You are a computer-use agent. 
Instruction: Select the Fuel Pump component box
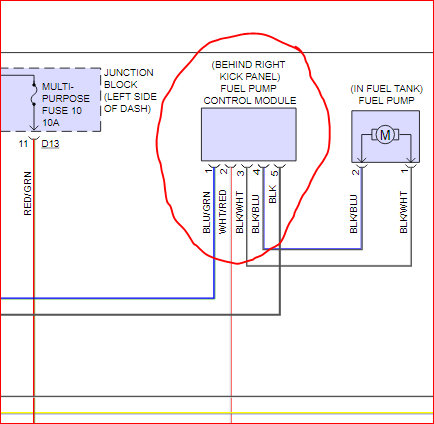[x=386, y=137]
